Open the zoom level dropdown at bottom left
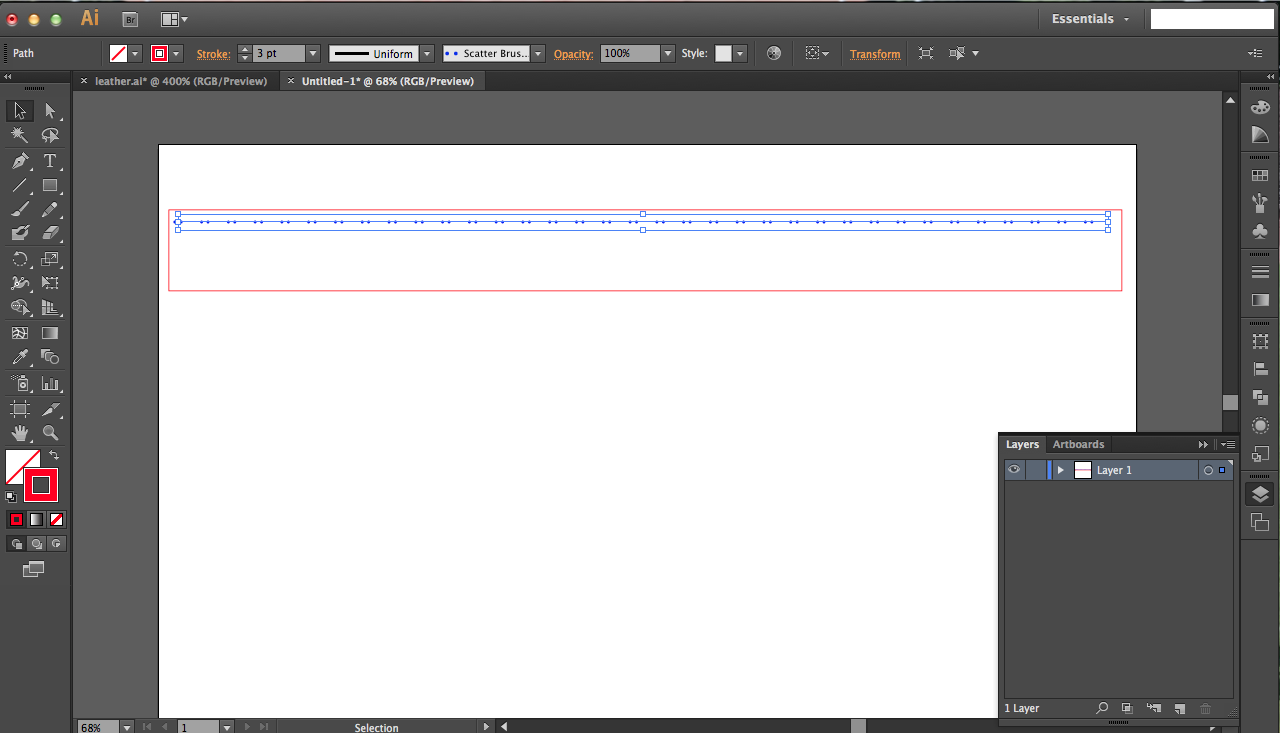 (127, 727)
